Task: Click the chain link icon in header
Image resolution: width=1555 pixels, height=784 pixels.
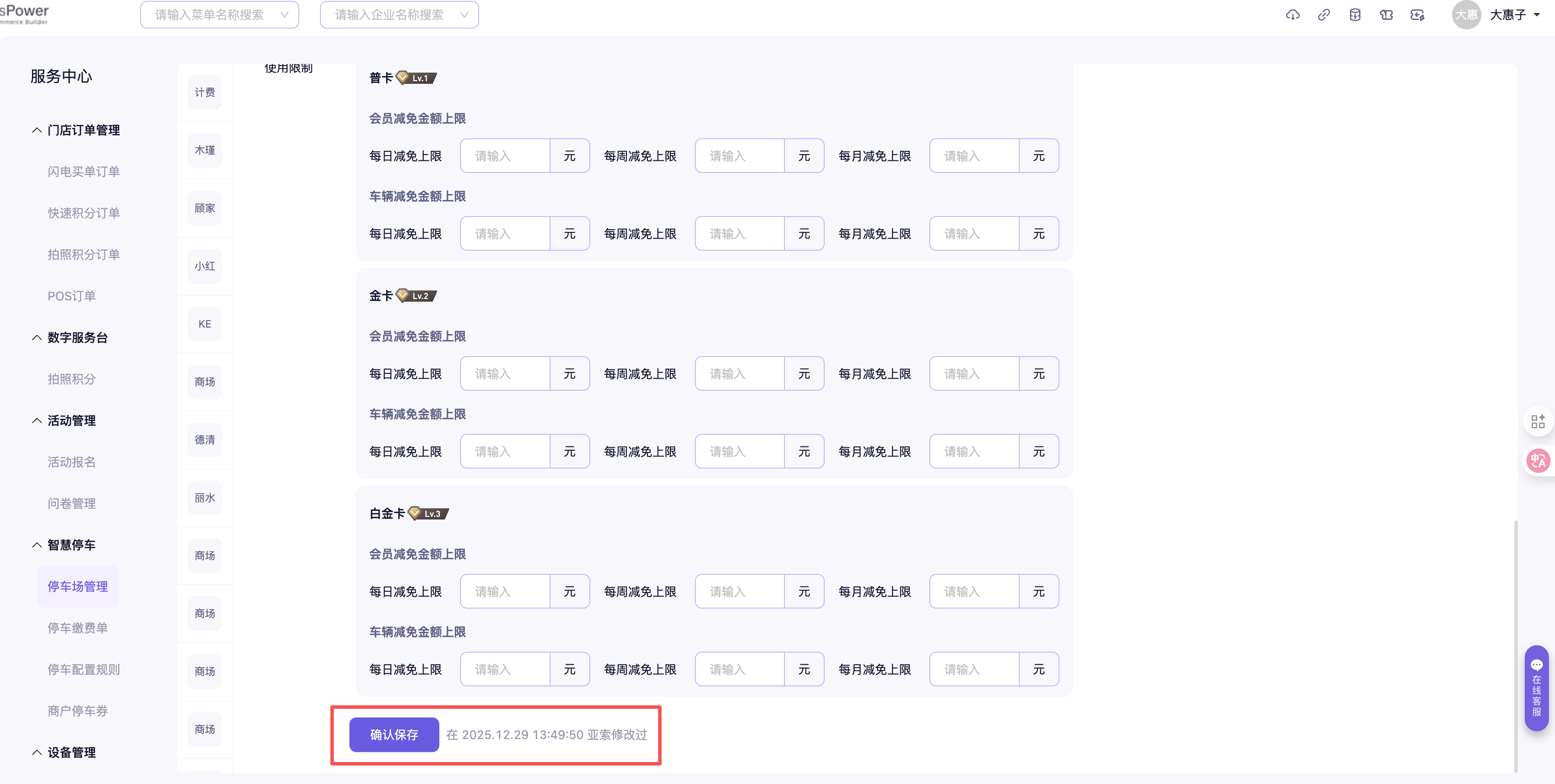Action: [x=1324, y=15]
